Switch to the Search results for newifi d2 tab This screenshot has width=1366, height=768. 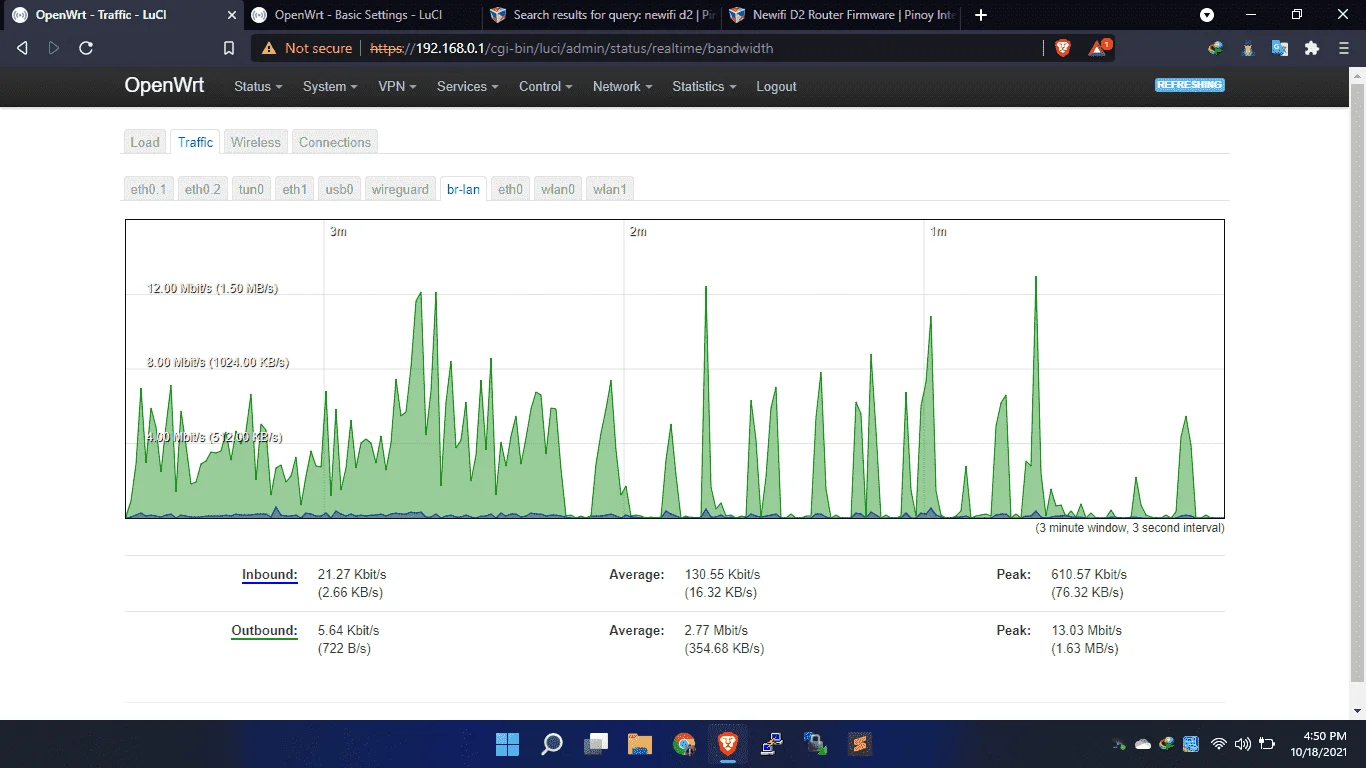click(x=602, y=15)
